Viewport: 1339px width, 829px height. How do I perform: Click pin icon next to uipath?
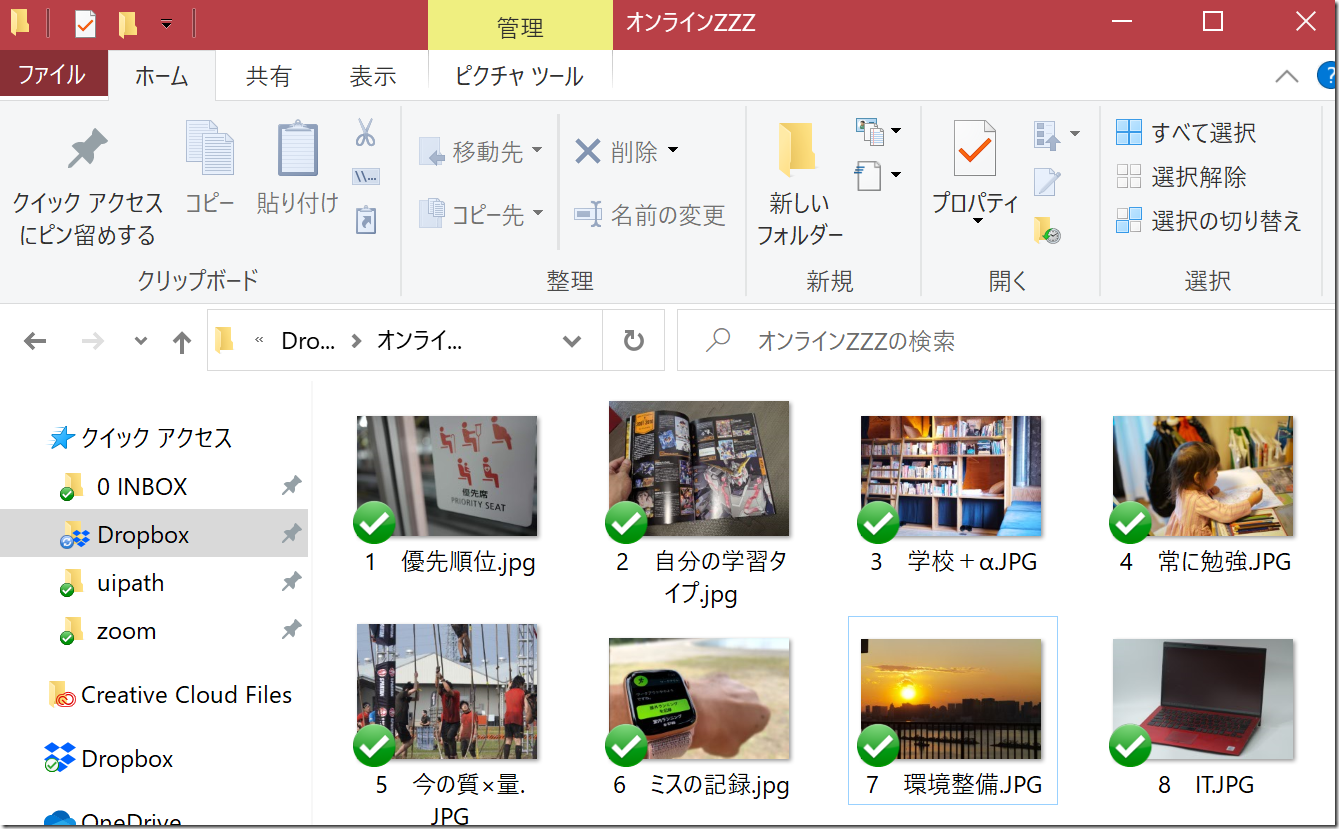[291, 582]
